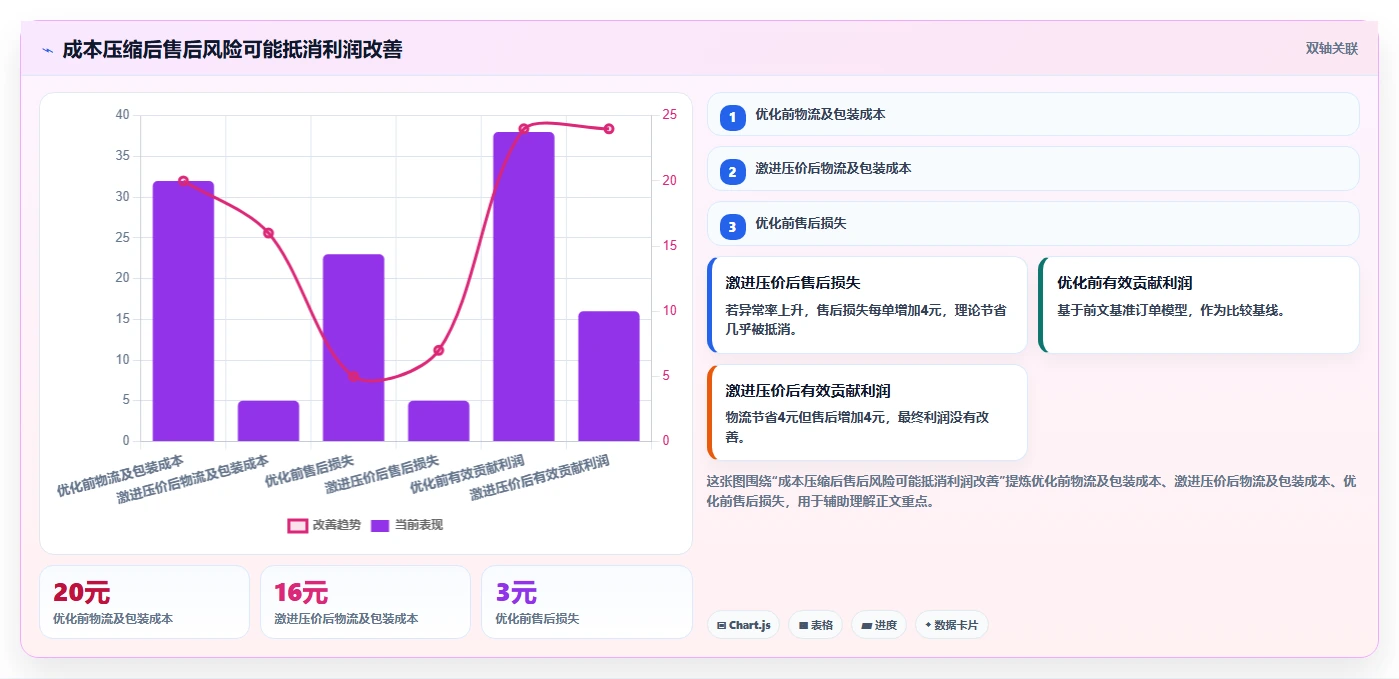
Task: Click the 改善趋势 legend label
Action: 337,525
